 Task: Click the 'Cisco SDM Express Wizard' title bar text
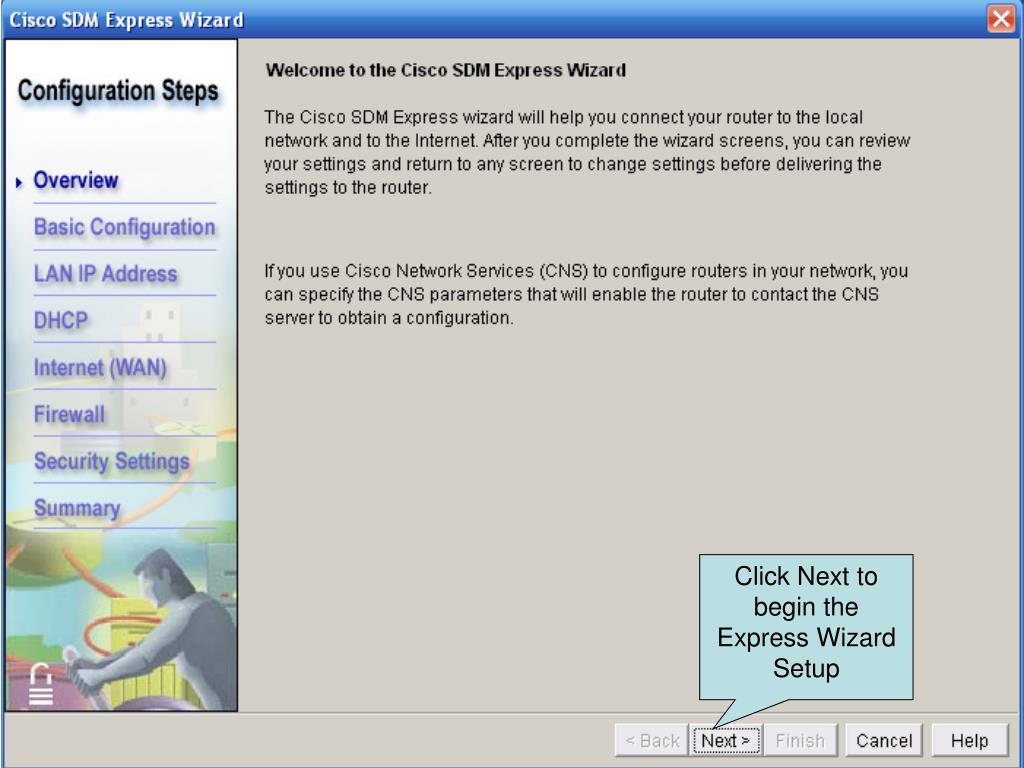pos(126,20)
